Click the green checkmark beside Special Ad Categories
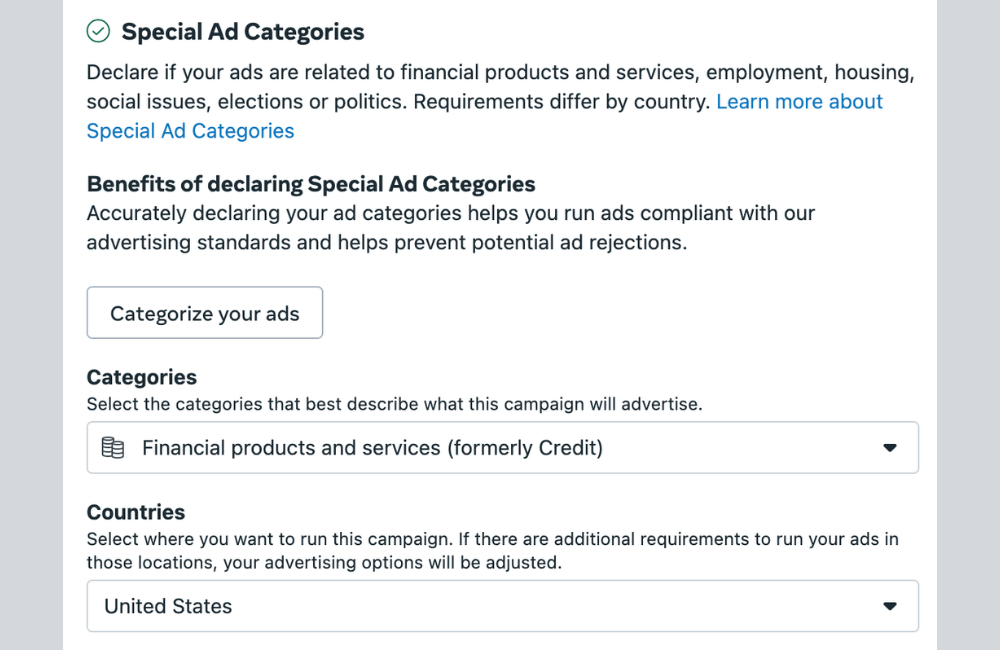1000x650 pixels. point(97,31)
